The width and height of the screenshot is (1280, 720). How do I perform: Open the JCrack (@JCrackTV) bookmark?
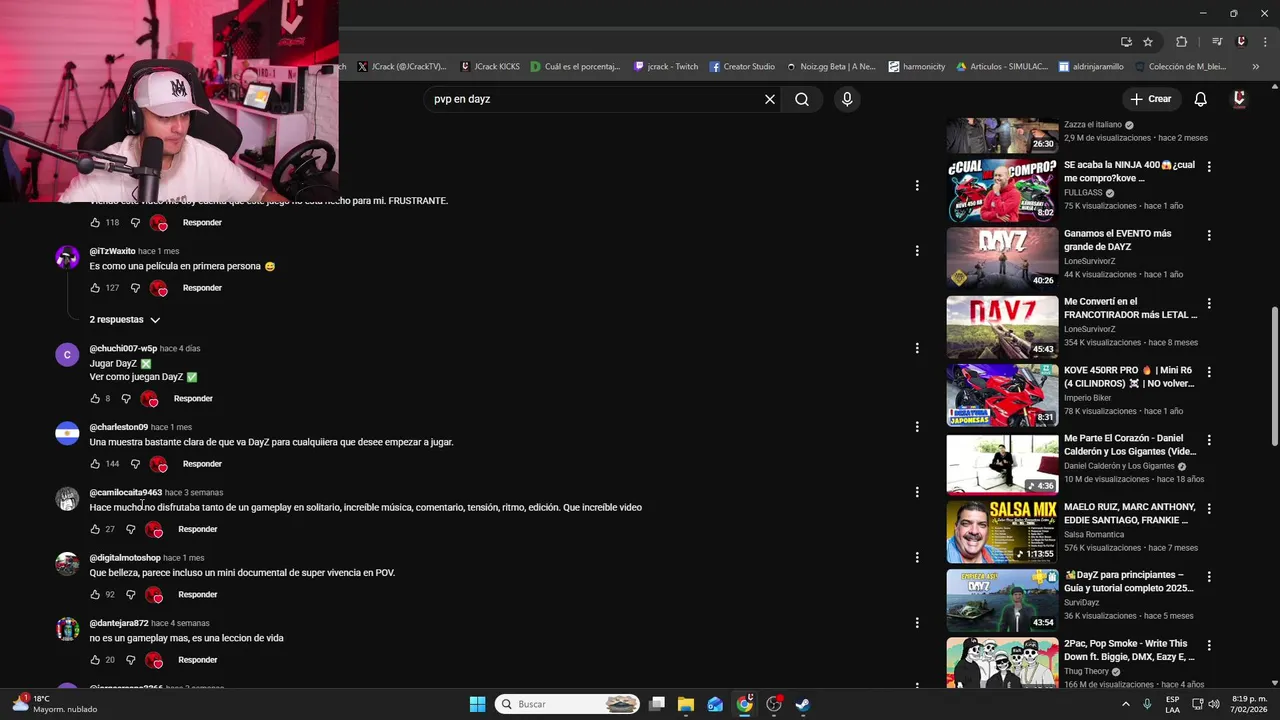[x=402, y=67]
